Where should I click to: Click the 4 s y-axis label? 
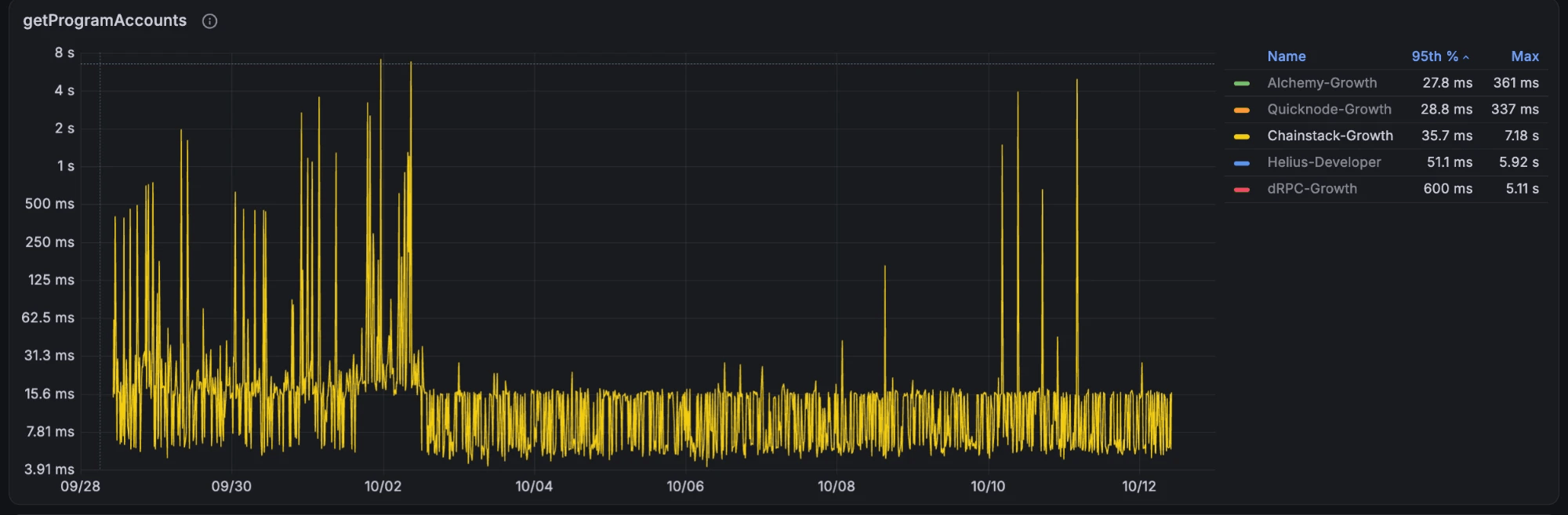(64, 90)
